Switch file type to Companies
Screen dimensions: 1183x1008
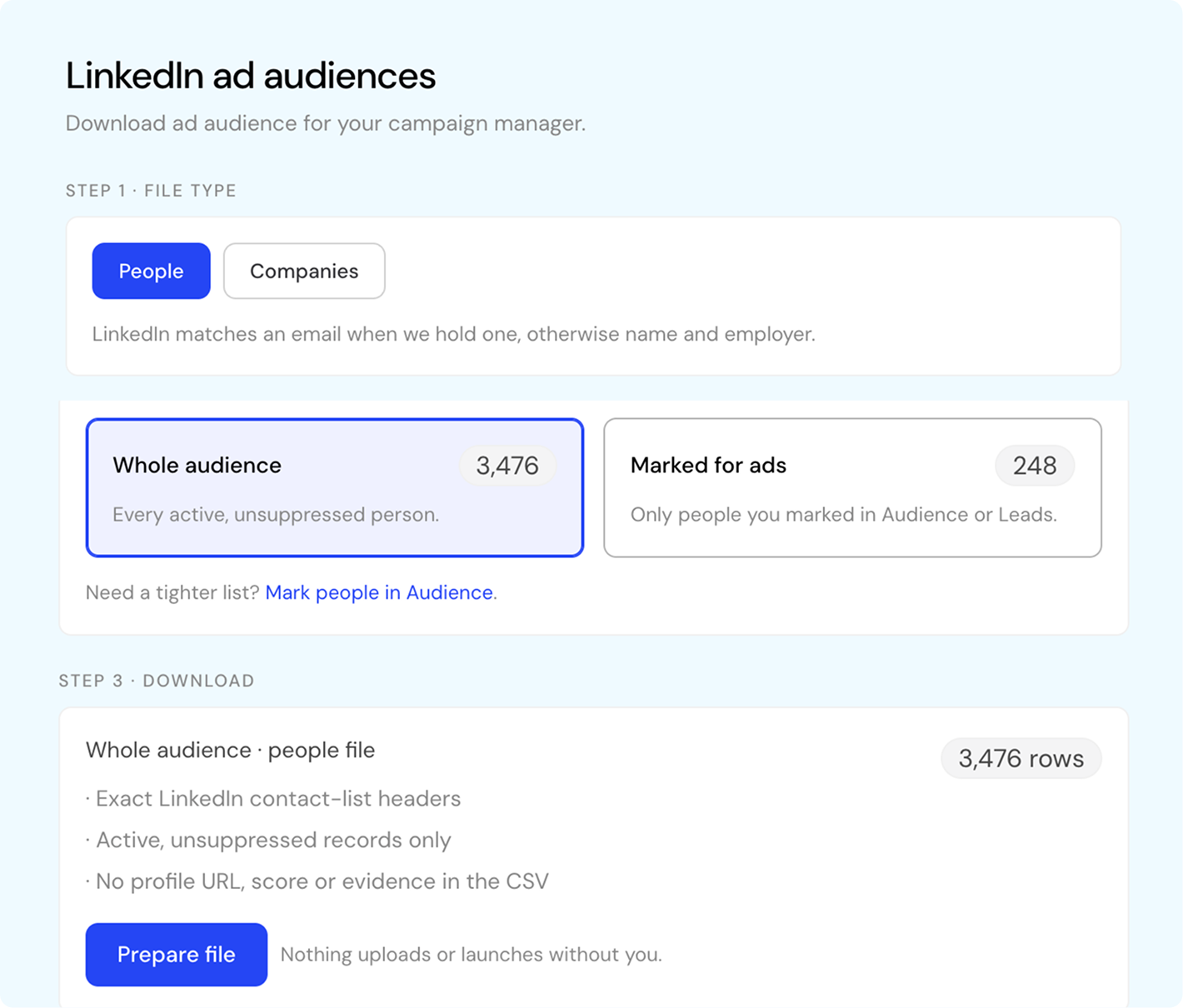coord(304,271)
